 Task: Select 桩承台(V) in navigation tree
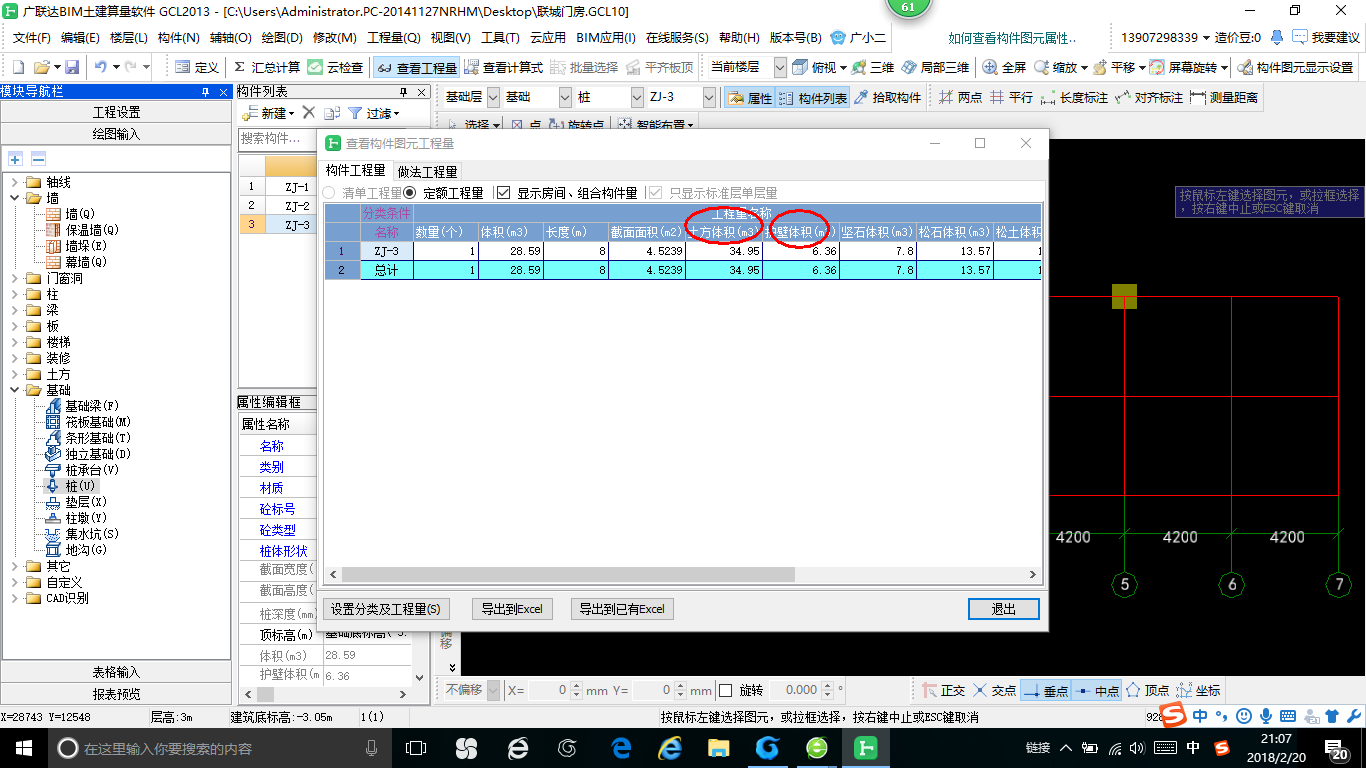click(92, 470)
